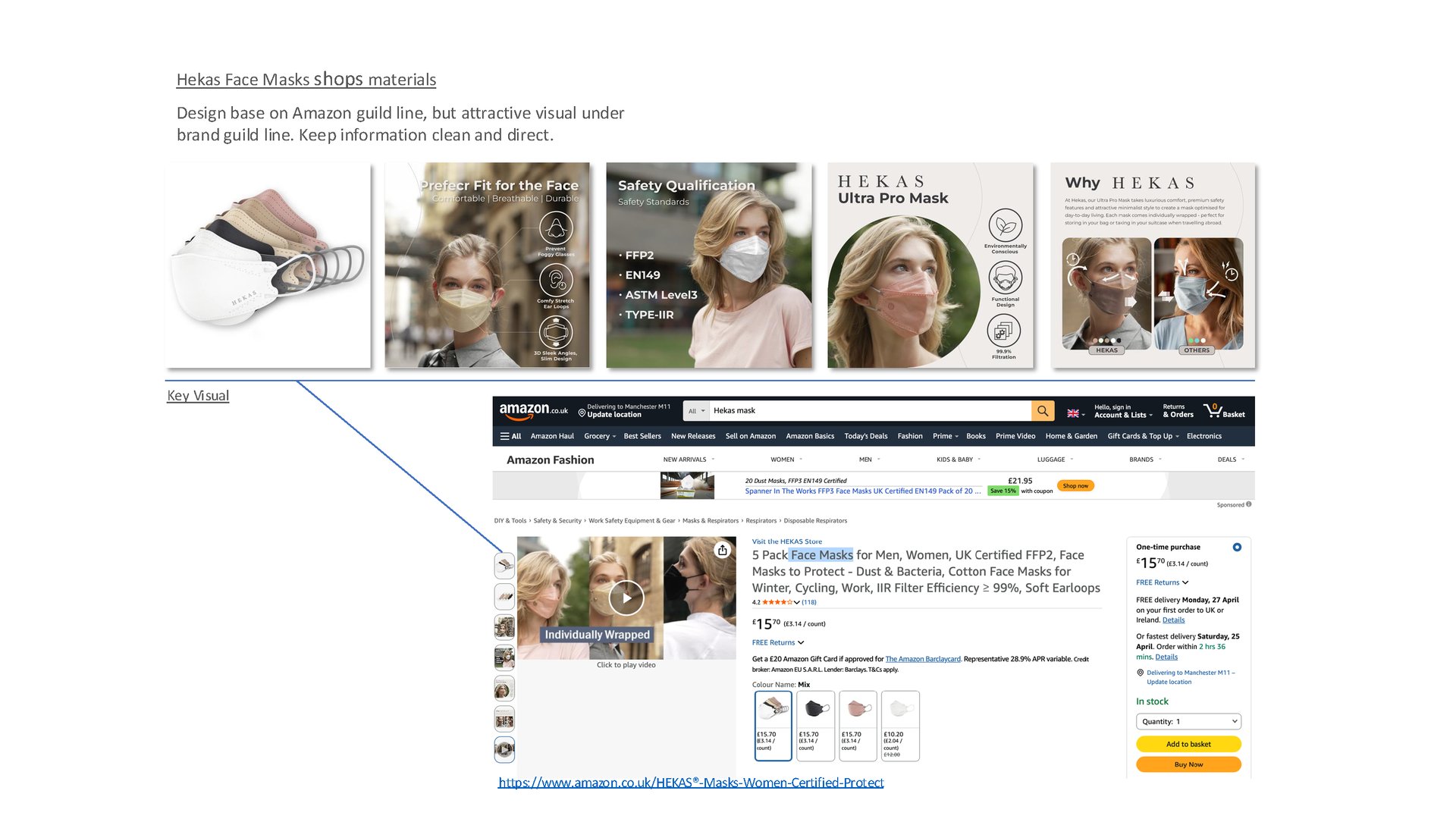The width and height of the screenshot is (1456, 819).
Task: Open Today's Deals in nav bar
Action: (x=865, y=436)
